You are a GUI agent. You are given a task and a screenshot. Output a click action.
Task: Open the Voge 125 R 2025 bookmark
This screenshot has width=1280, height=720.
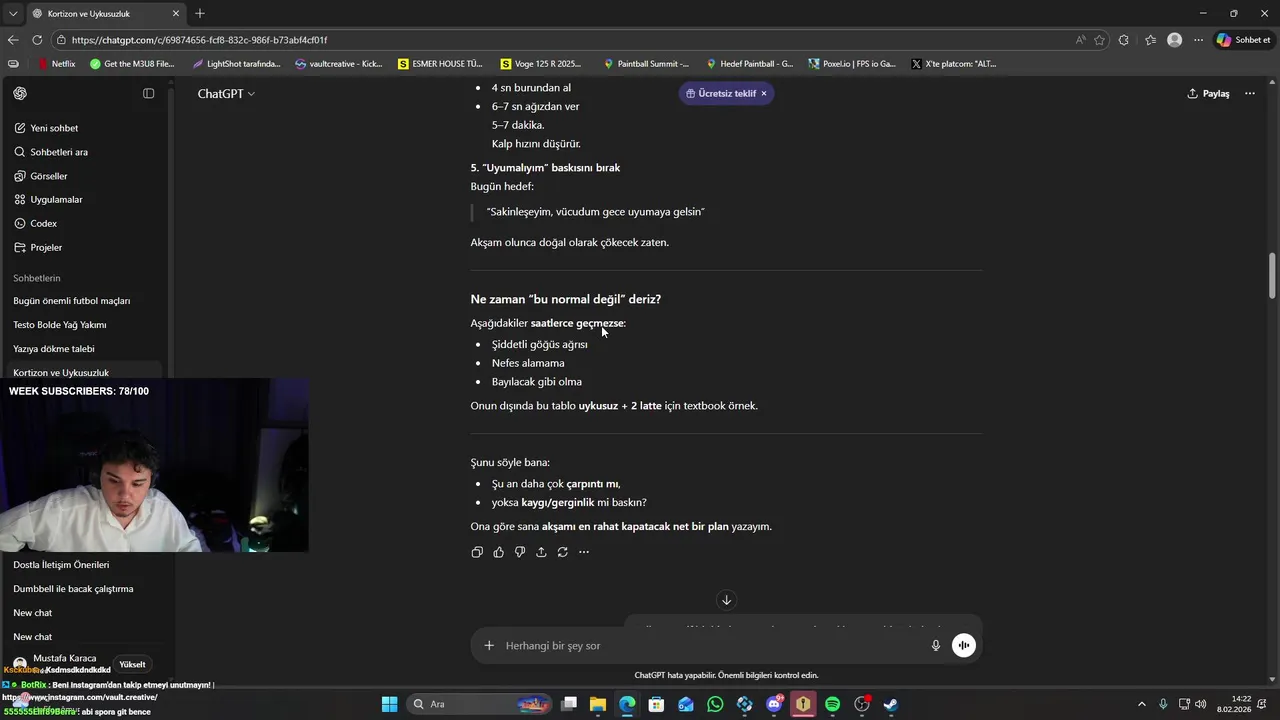pyautogui.click(x=541, y=64)
